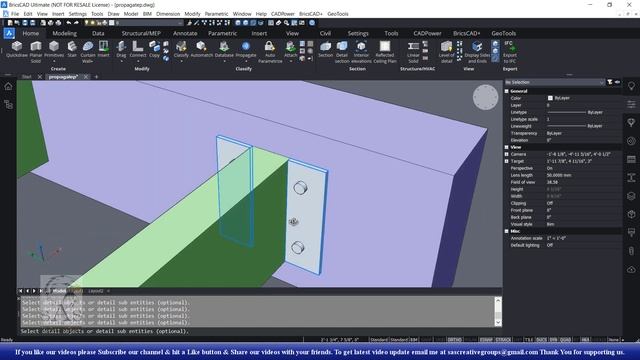640x360 pixels.
Task: Open the layer dropdown in the toolbar
Action: tap(145, 23)
